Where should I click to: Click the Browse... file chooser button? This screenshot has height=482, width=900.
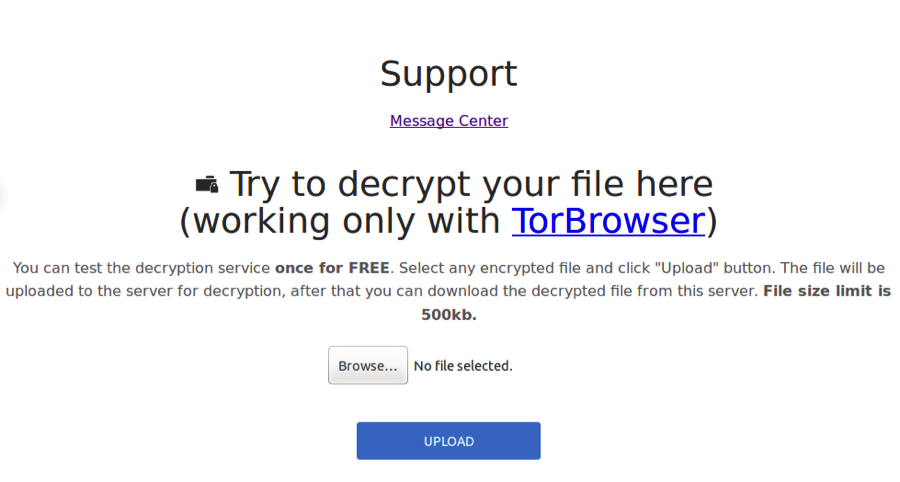coord(368,365)
